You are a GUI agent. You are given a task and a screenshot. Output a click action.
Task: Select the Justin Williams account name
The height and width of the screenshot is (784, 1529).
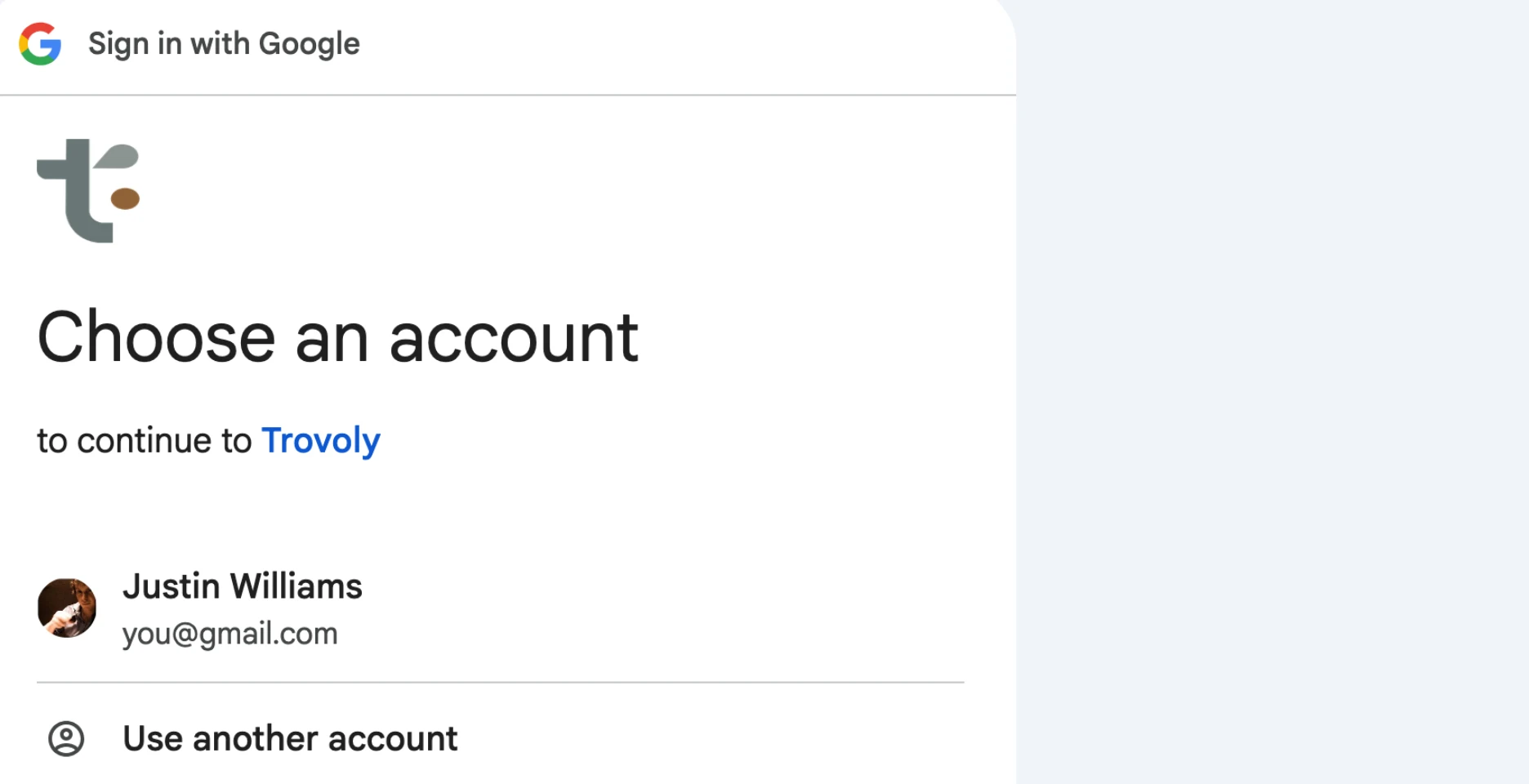pyautogui.click(x=242, y=586)
